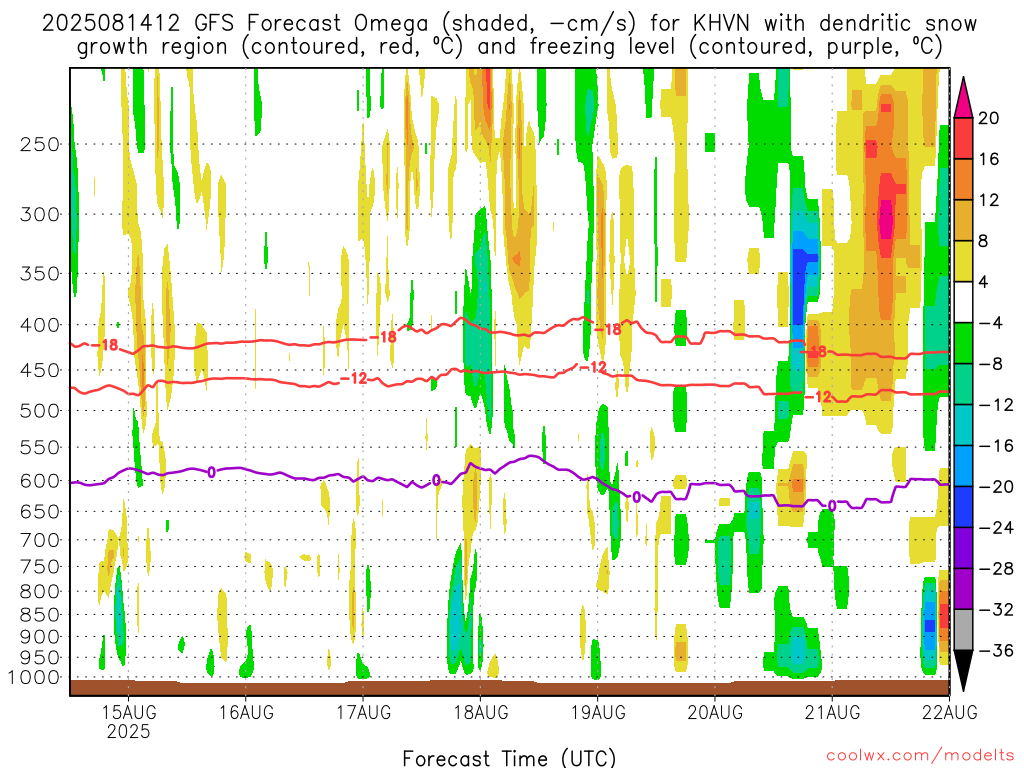Click the colorbar value 8

coord(984,241)
